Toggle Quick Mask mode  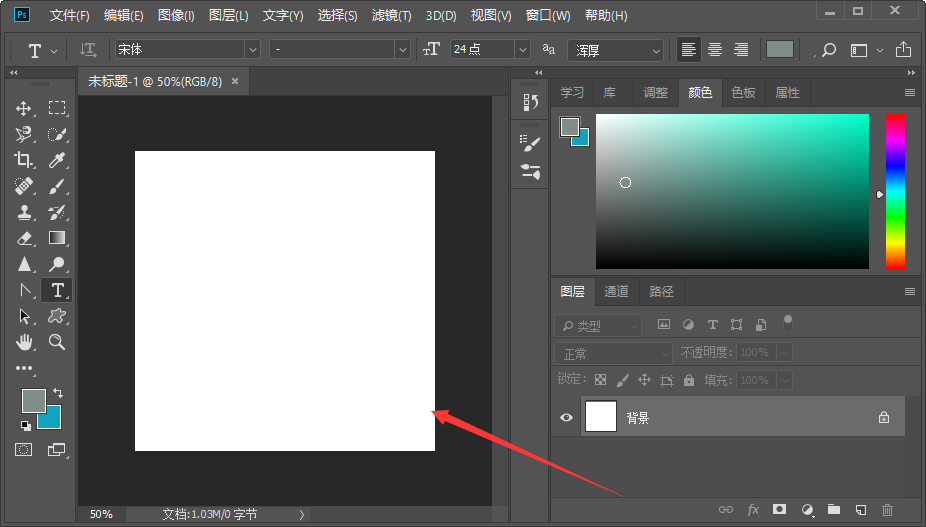click(24, 450)
